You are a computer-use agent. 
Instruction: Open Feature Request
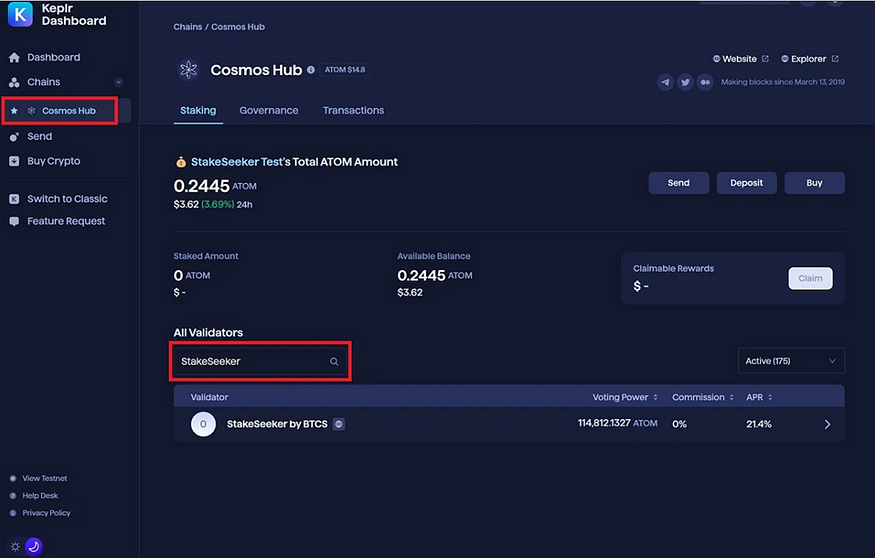66,221
